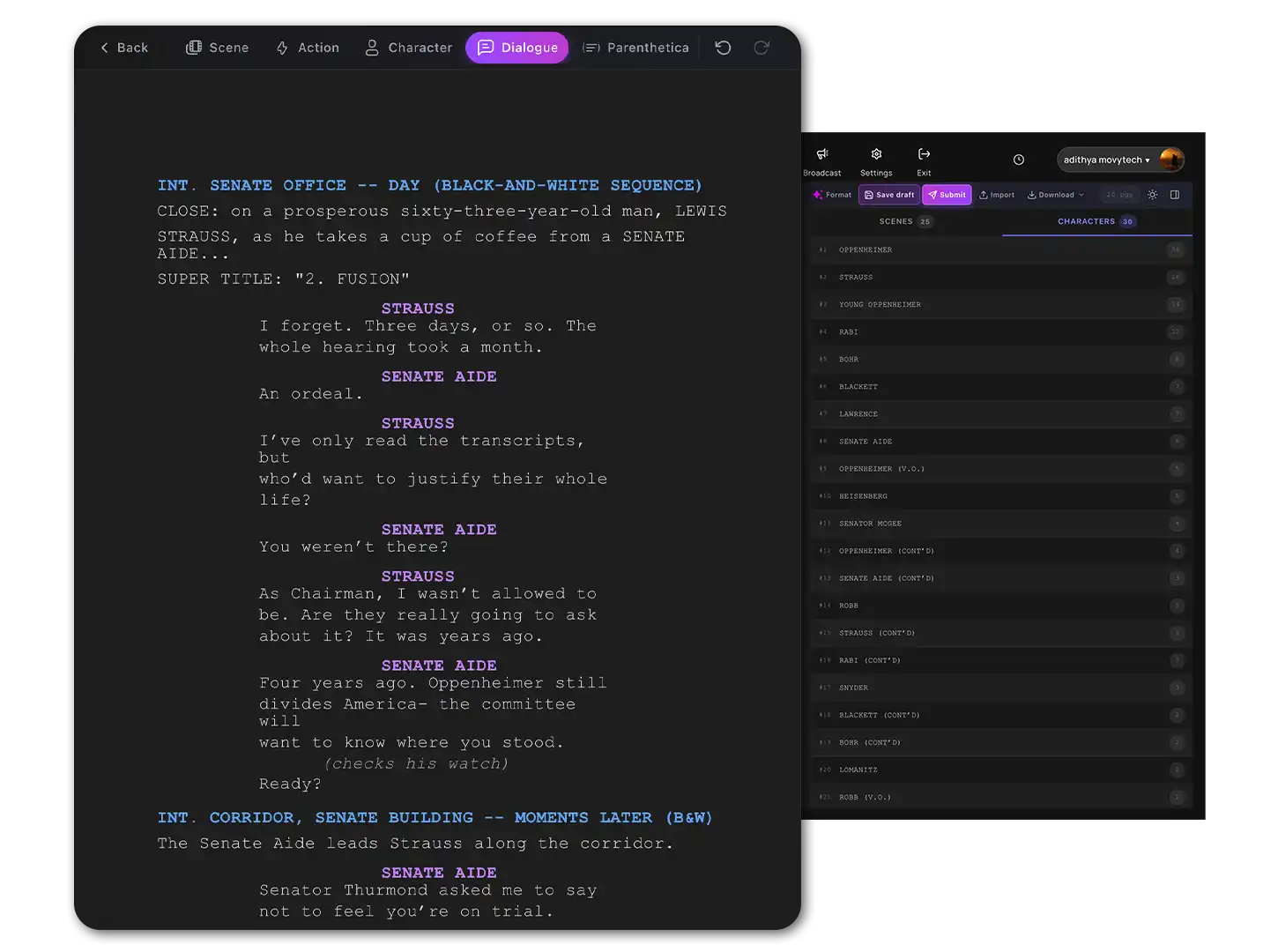Select SENATE AIDE in the characters list

(1001, 442)
